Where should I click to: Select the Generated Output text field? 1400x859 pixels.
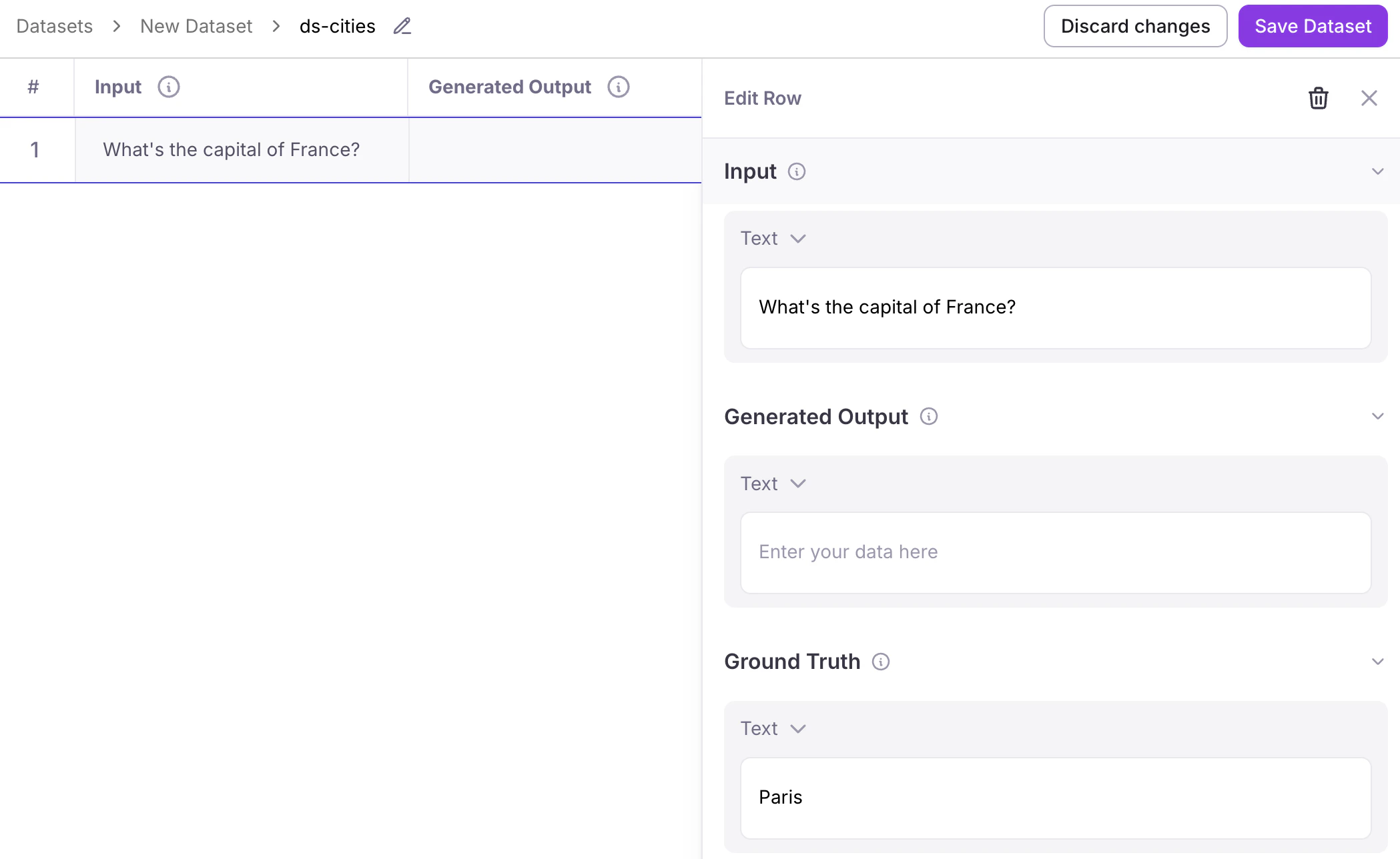pyautogui.click(x=1054, y=552)
